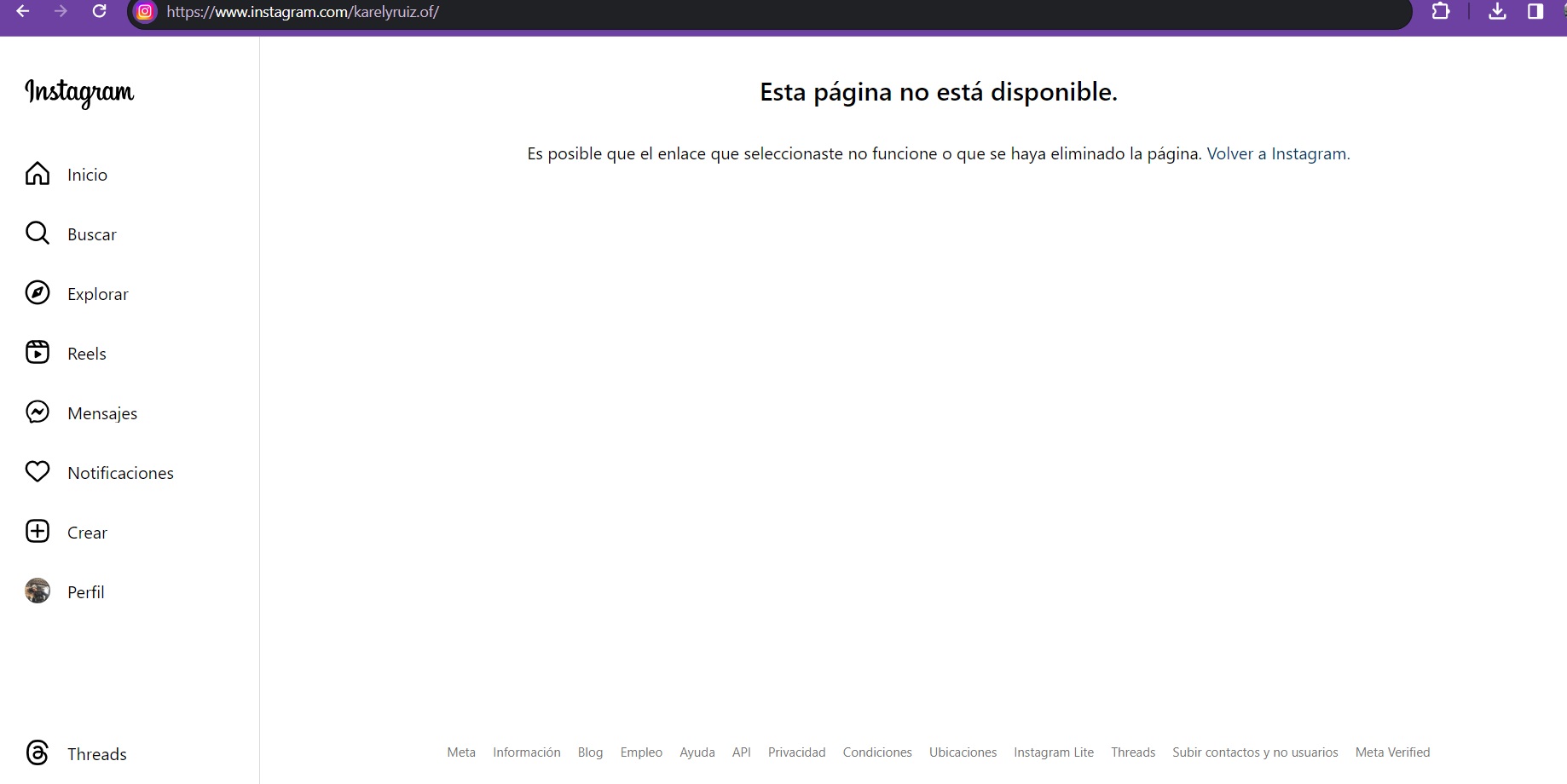Open the Instagram Lite footer link
Image resolution: width=1567 pixels, height=784 pixels.
pos(1054,752)
